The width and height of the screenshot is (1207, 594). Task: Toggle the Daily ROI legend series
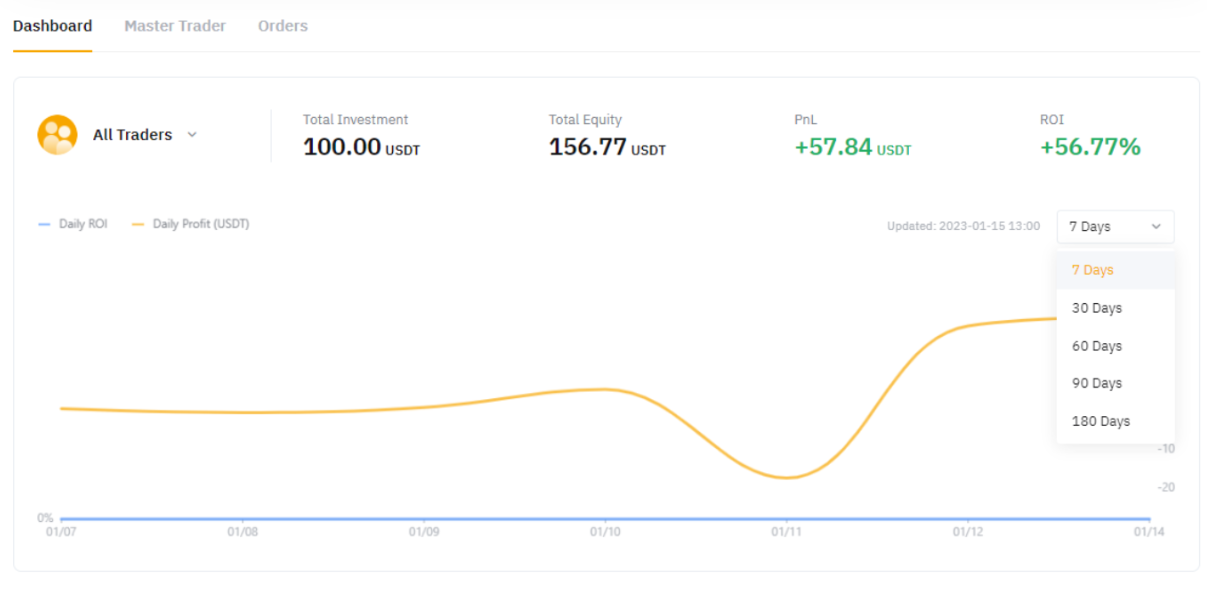point(73,224)
